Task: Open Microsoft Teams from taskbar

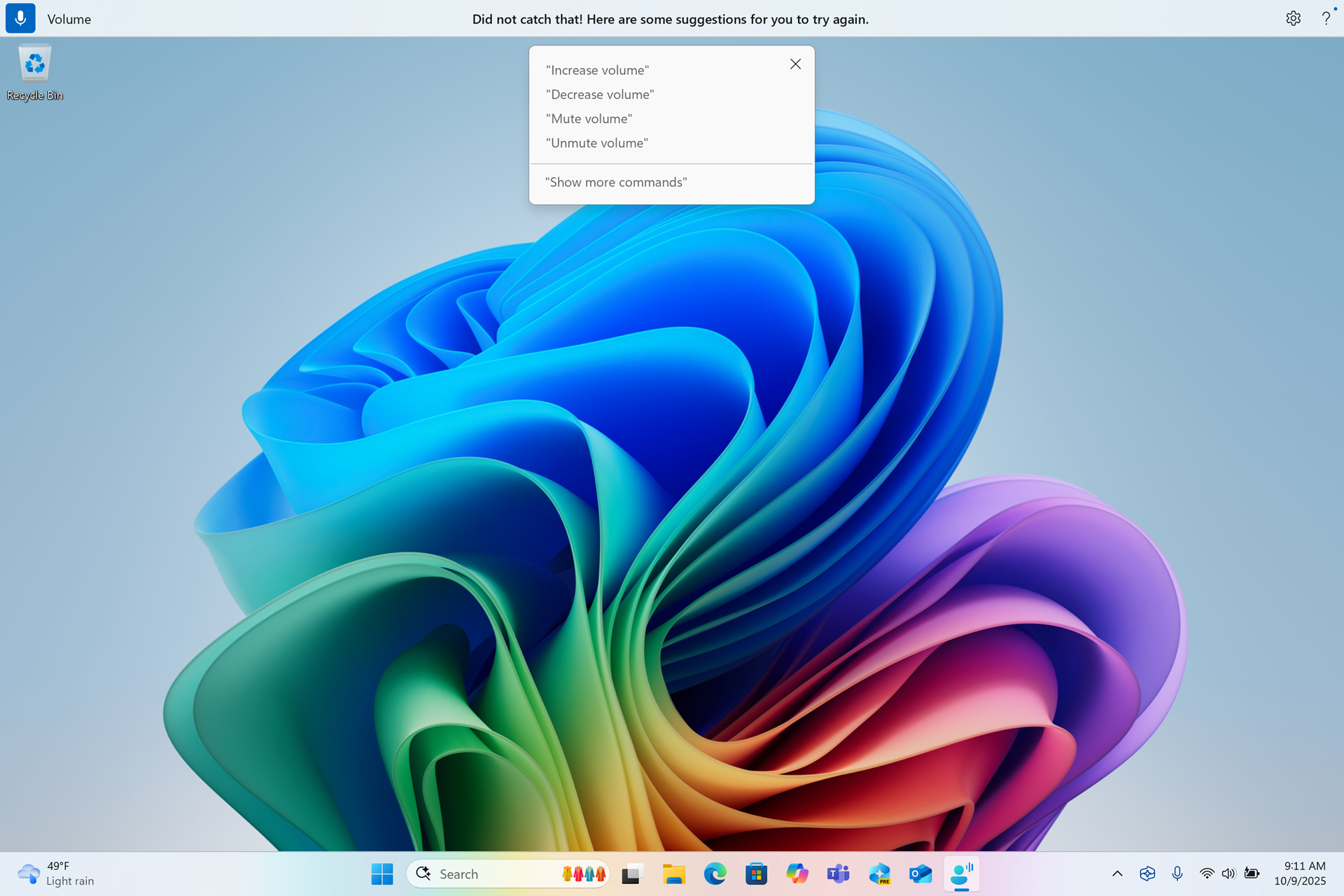Action: 838,874
